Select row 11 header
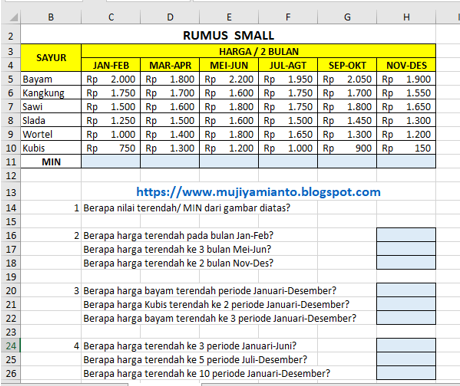This screenshot has height=386, width=460. click(11, 162)
